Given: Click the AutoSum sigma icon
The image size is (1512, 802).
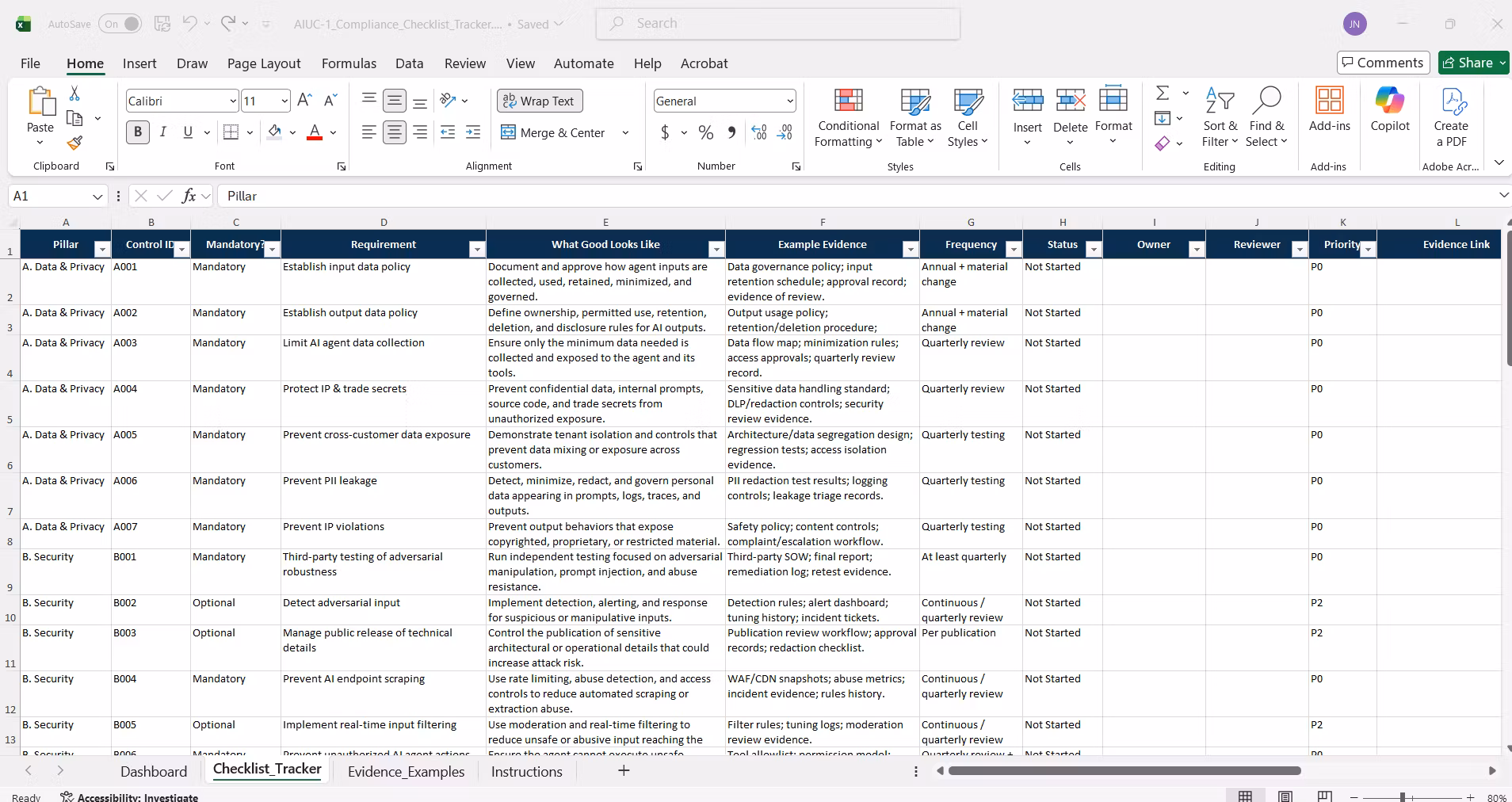Looking at the screenshot, I should pyautogui.click(x=1163, y=94).
